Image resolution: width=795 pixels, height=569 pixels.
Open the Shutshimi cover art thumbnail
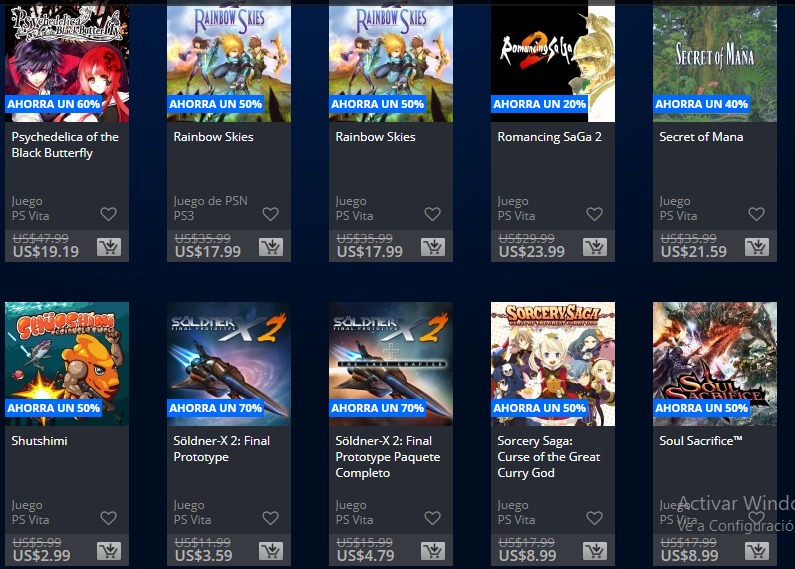67,364
